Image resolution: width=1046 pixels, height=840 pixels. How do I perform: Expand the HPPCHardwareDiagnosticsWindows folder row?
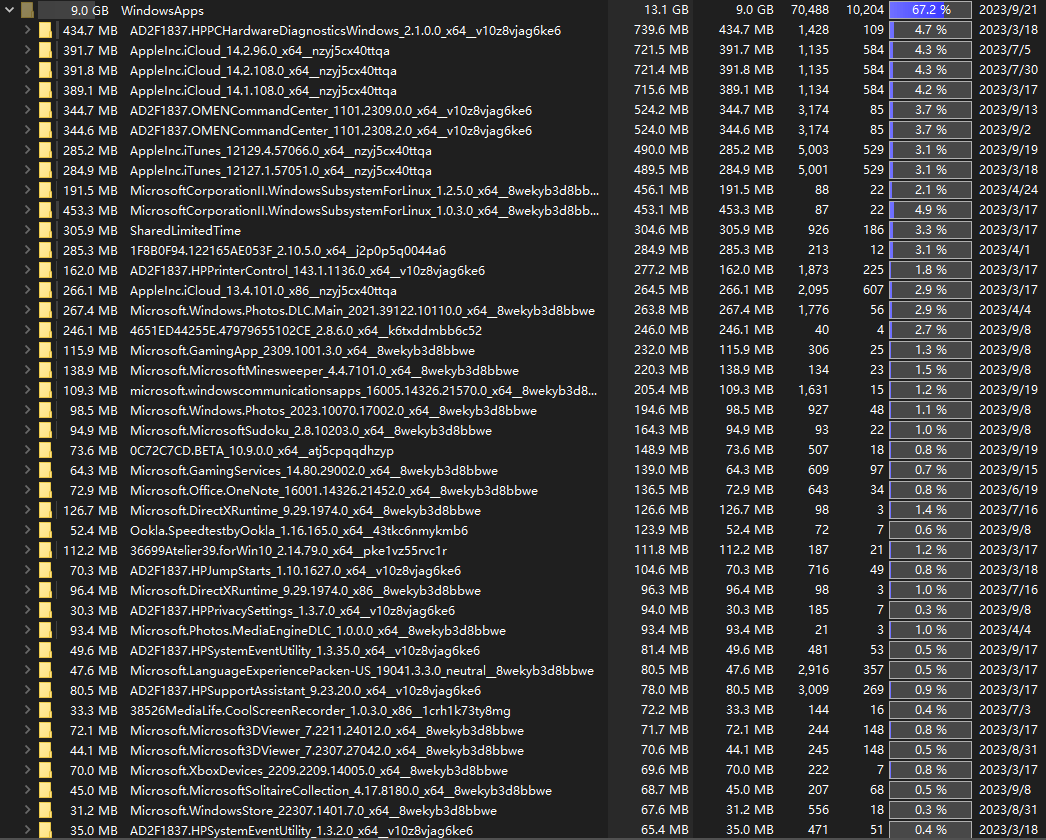pos(27,30)
